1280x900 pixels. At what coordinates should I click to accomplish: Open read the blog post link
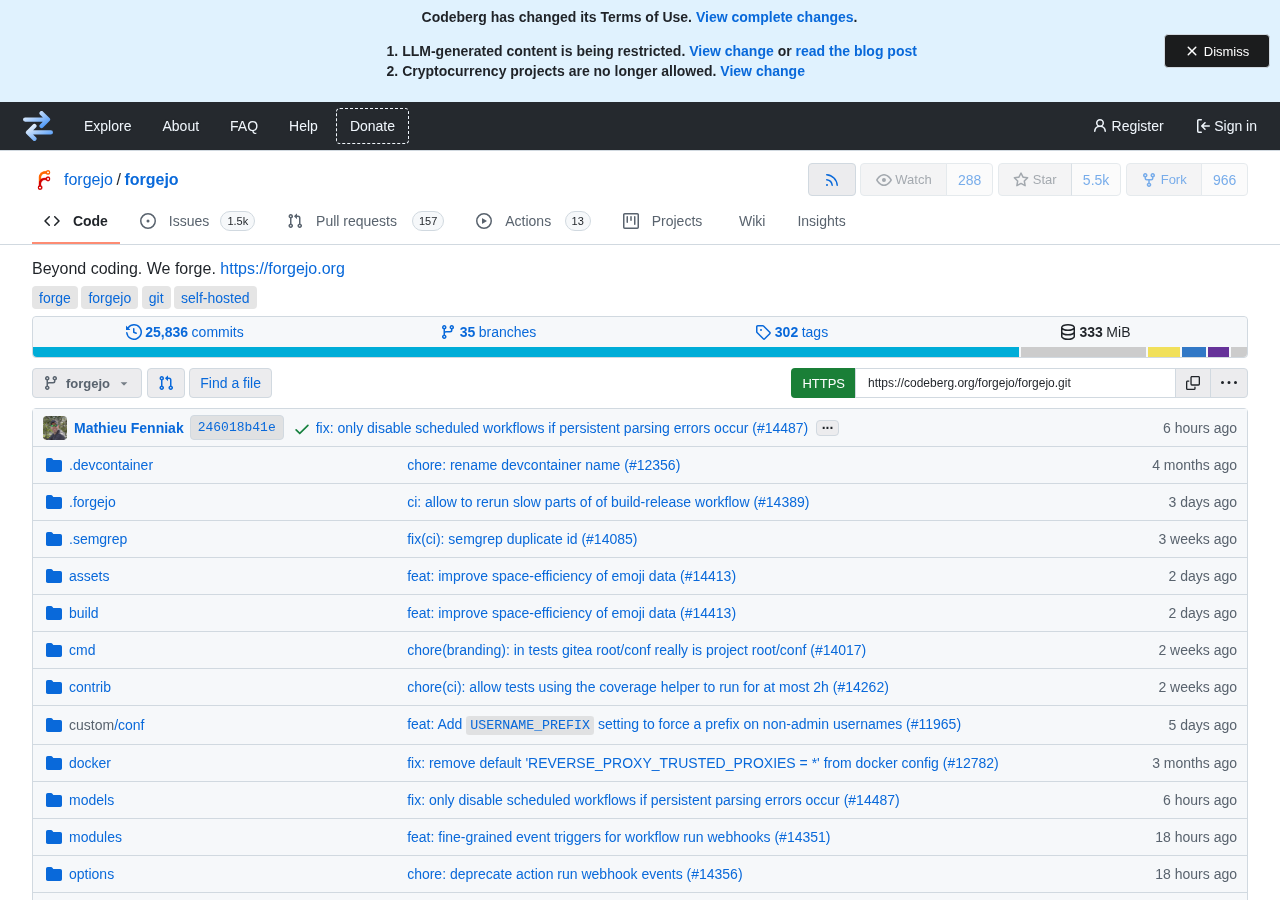tap(856, 51)
